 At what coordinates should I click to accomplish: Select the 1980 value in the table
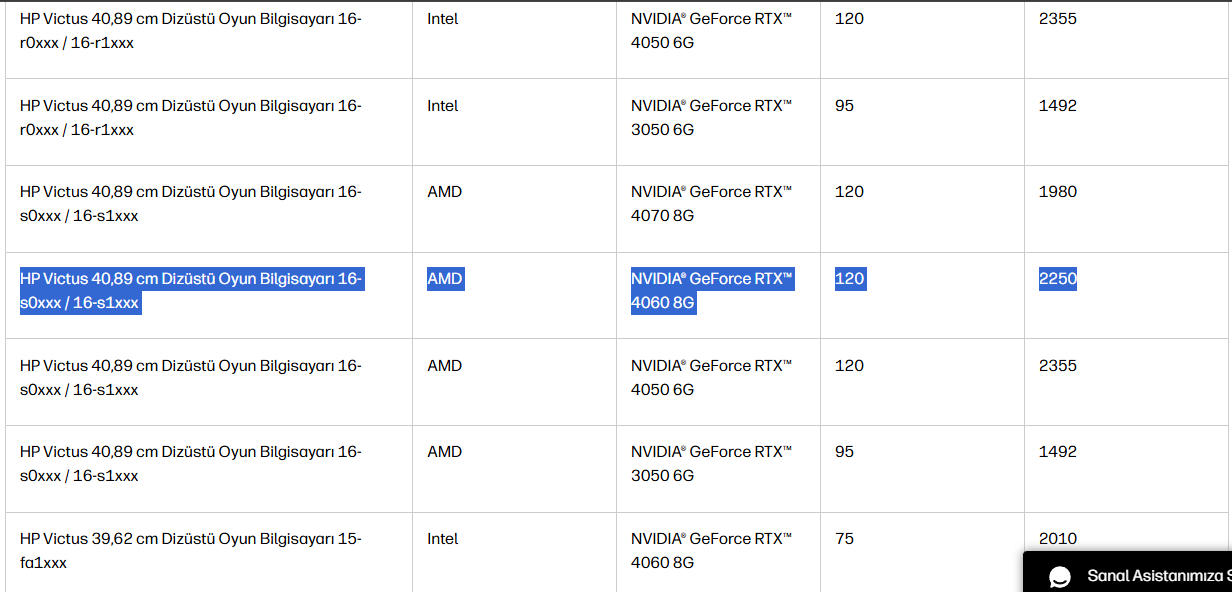pos(1058,192)
